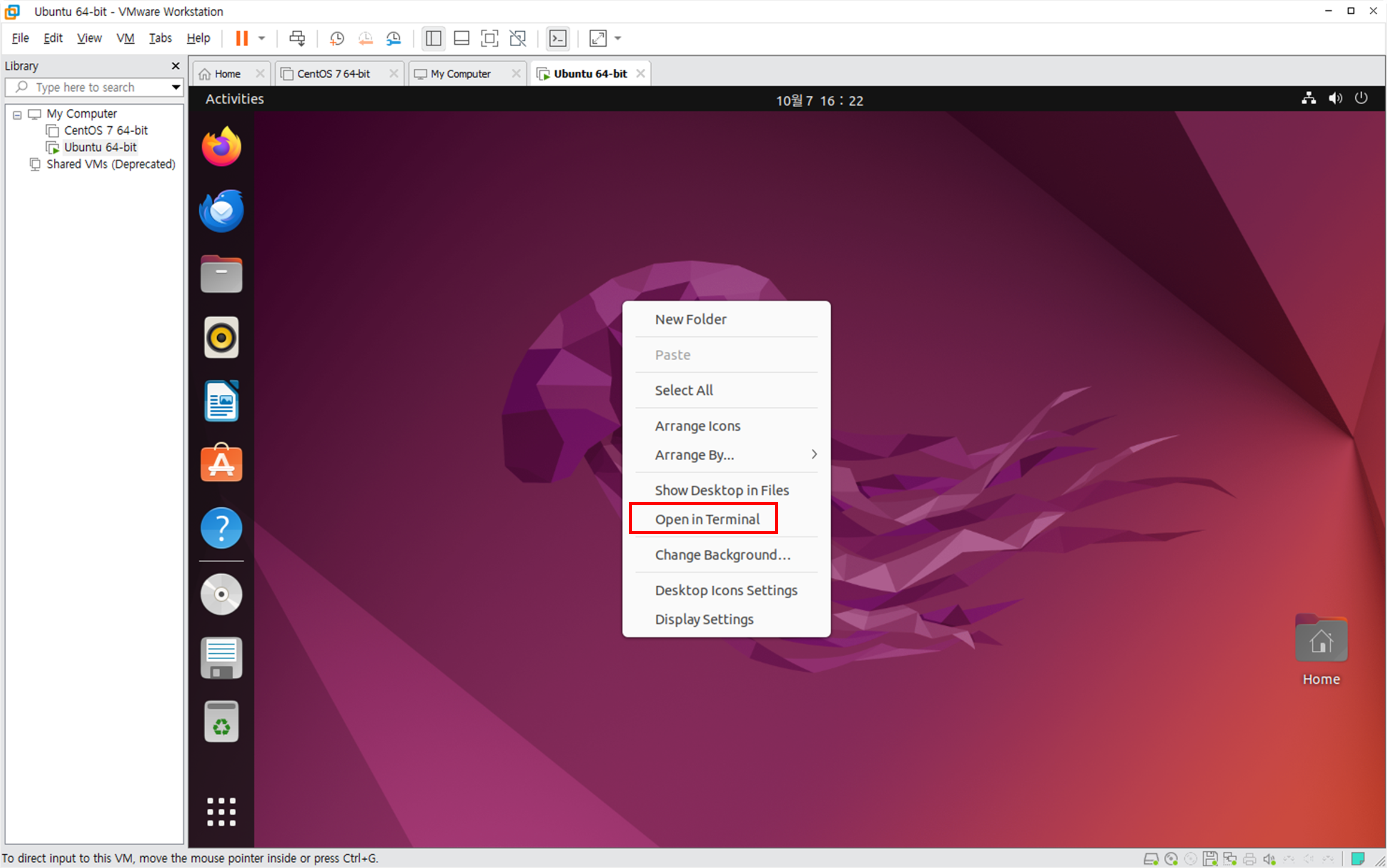Image resolution: width=1387 pixels, height=868 pixels.
Task: Open the VM menu
Action: [125, 38]
